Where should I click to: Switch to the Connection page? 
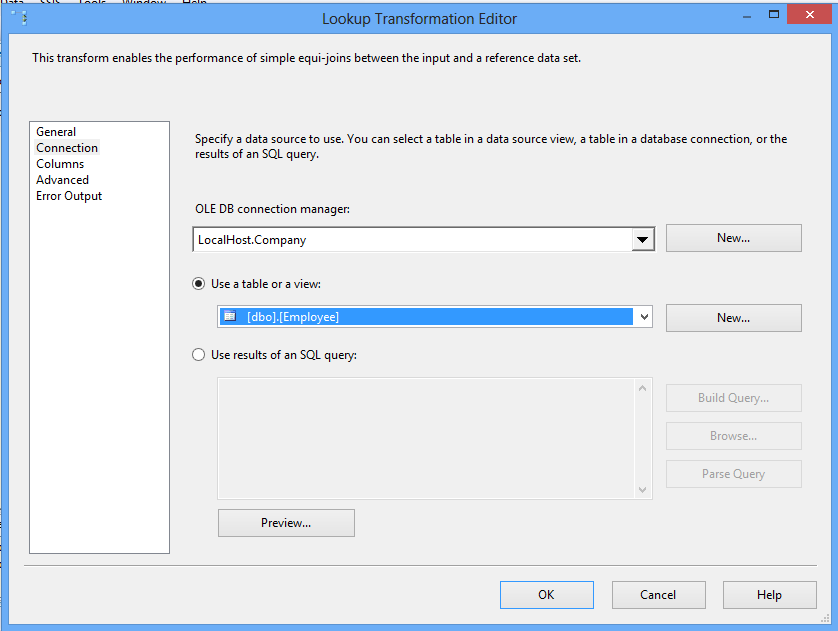point(67,147)
